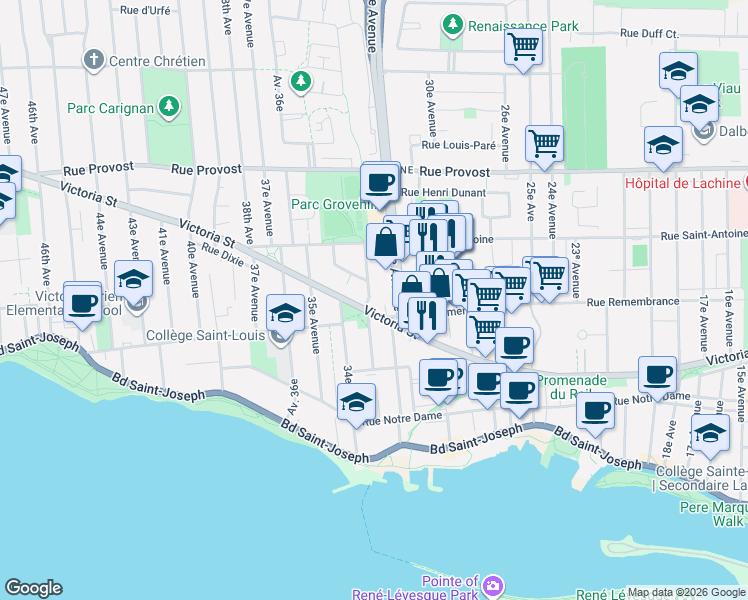This screenshot has height=600, width=748.
Task: Select the Rue Dixie street label
Action: point(223,255)
